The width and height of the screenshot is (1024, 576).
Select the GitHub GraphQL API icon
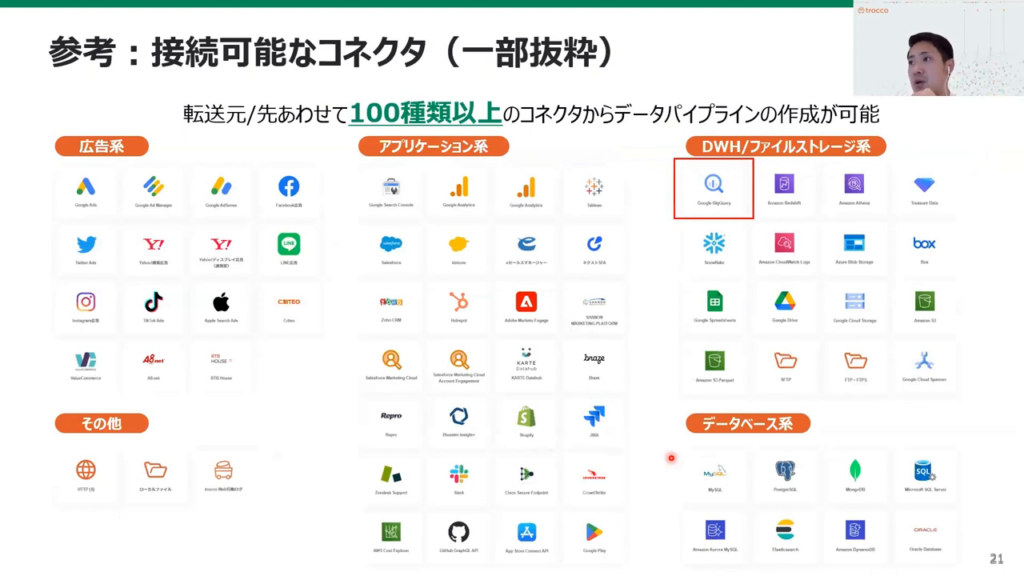click(x=459, y=532)
